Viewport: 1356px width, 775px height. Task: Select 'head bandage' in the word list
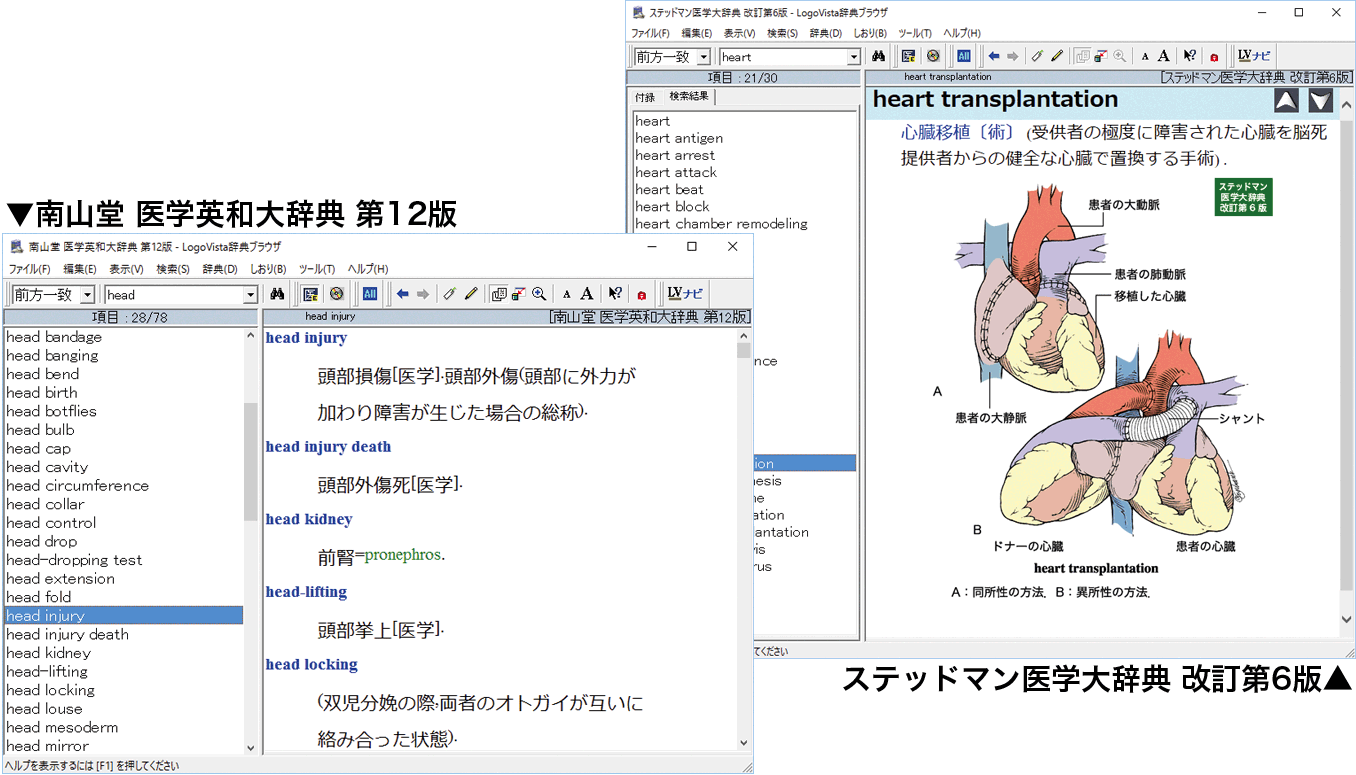[54, 337]
